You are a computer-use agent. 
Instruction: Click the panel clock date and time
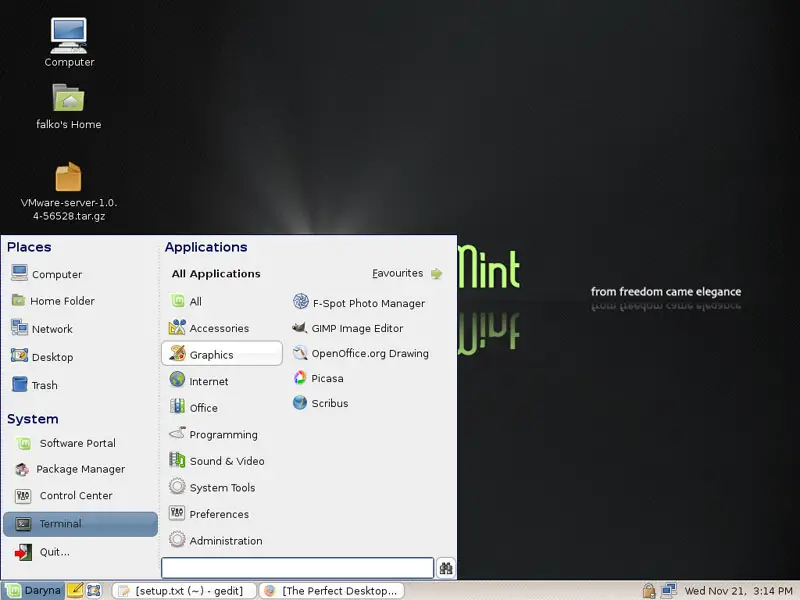[x=738, y=591]
